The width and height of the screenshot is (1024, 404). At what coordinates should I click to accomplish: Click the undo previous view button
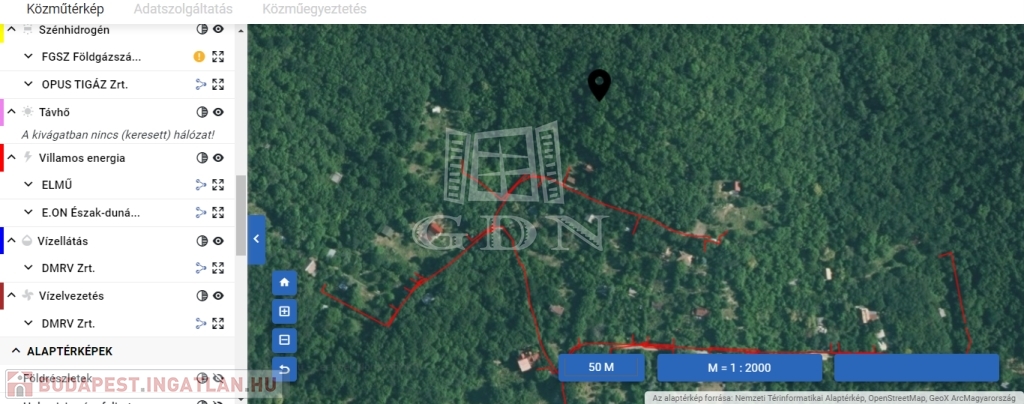point(284,369)
